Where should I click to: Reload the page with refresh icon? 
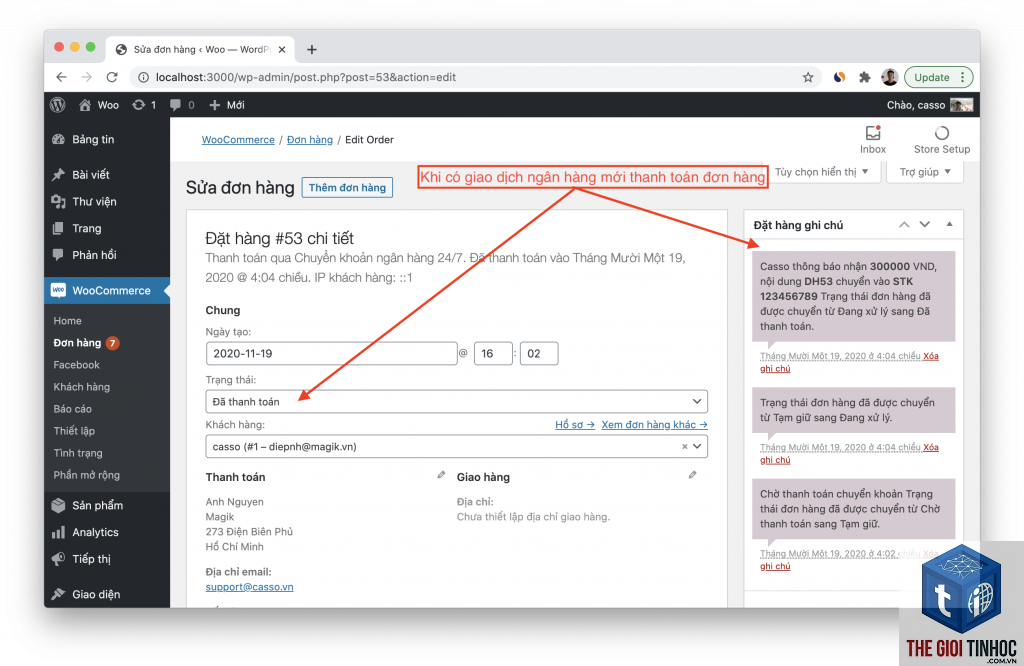tap(112, 77)
